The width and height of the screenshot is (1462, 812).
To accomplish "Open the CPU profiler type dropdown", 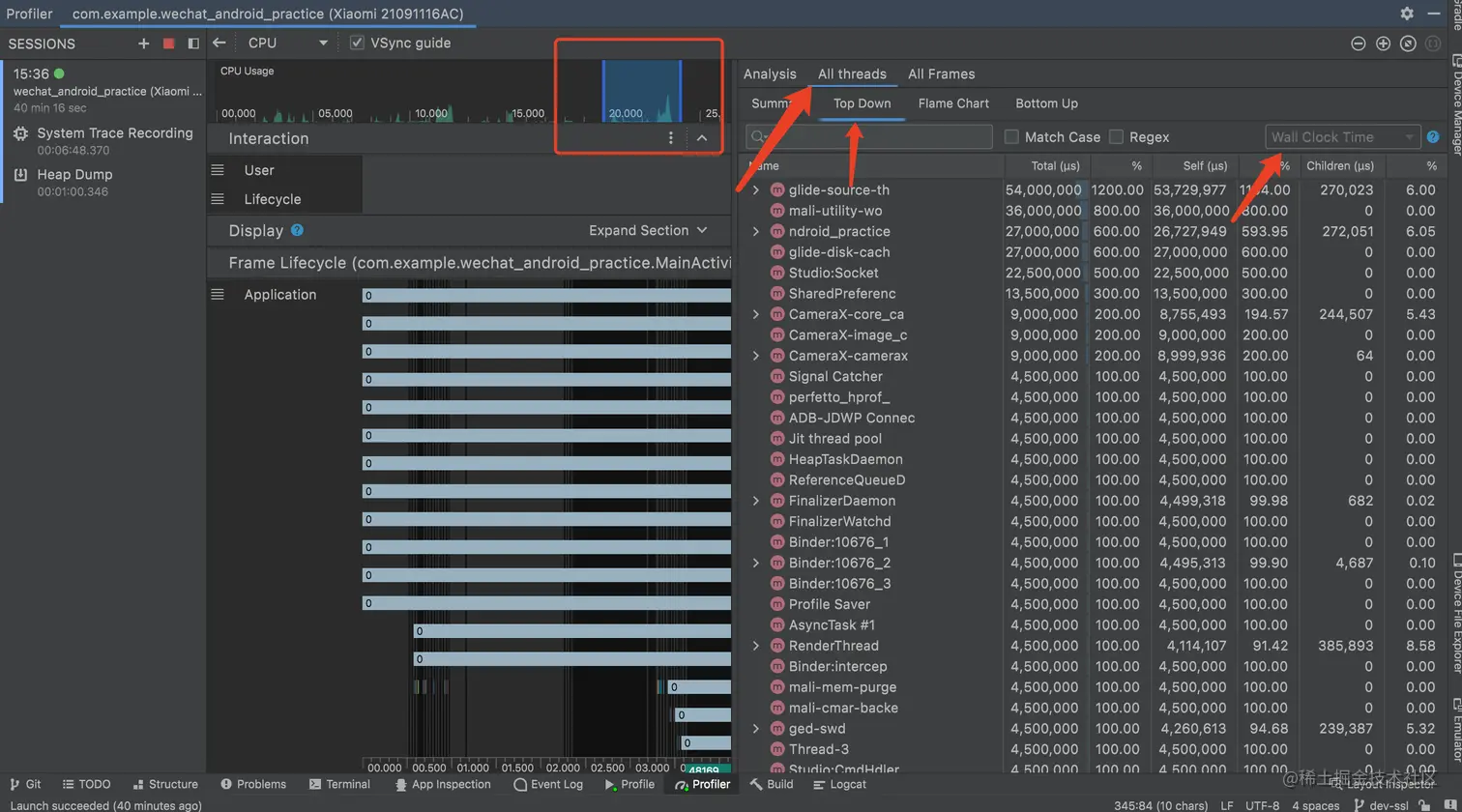I will [x=288, y=43].
